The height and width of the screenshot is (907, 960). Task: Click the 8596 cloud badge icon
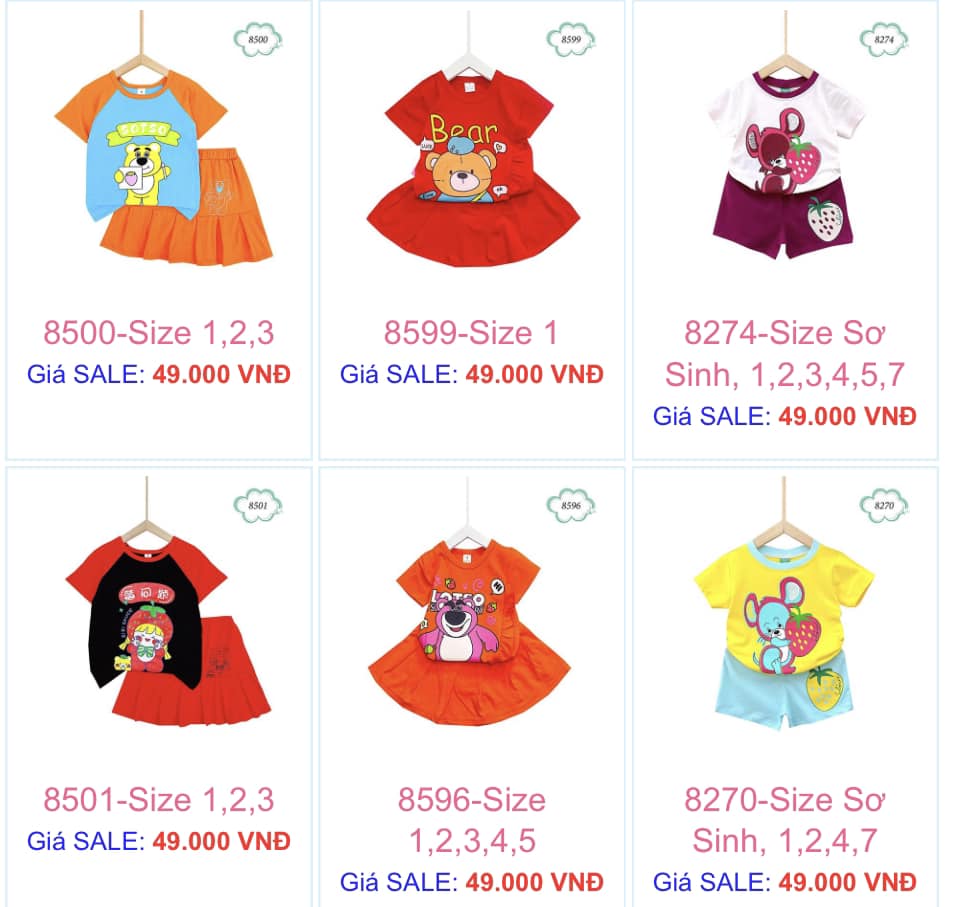(x=571, y=506)
